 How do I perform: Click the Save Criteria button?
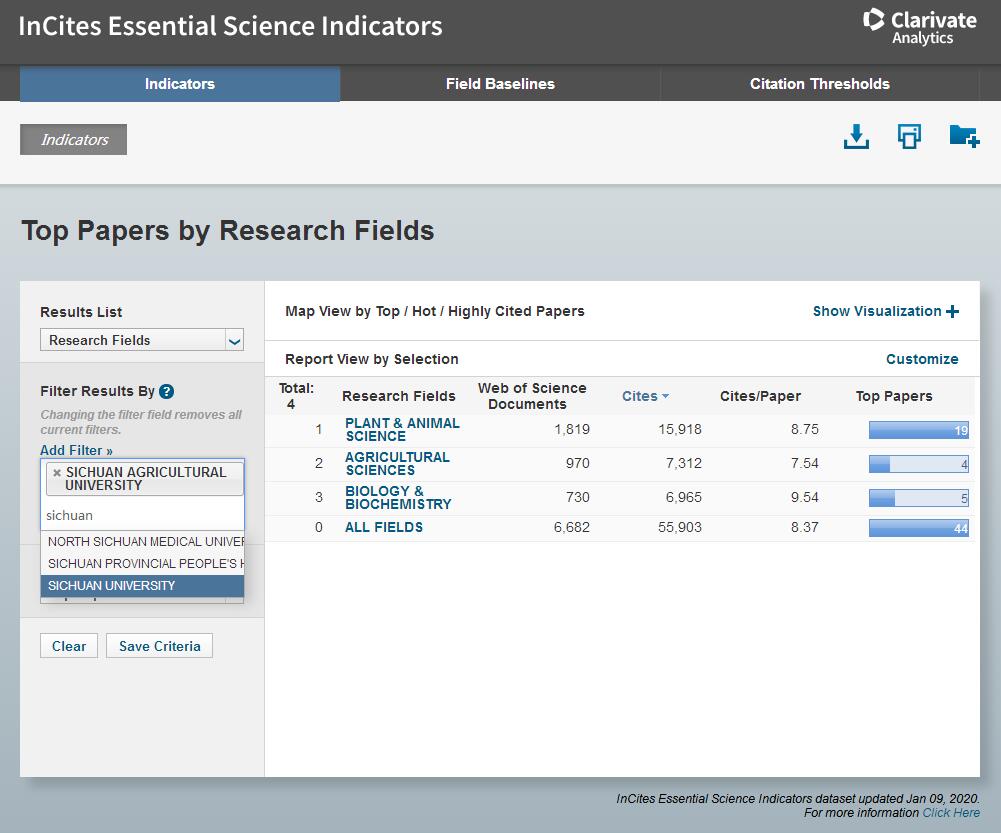tap(159, 646)
